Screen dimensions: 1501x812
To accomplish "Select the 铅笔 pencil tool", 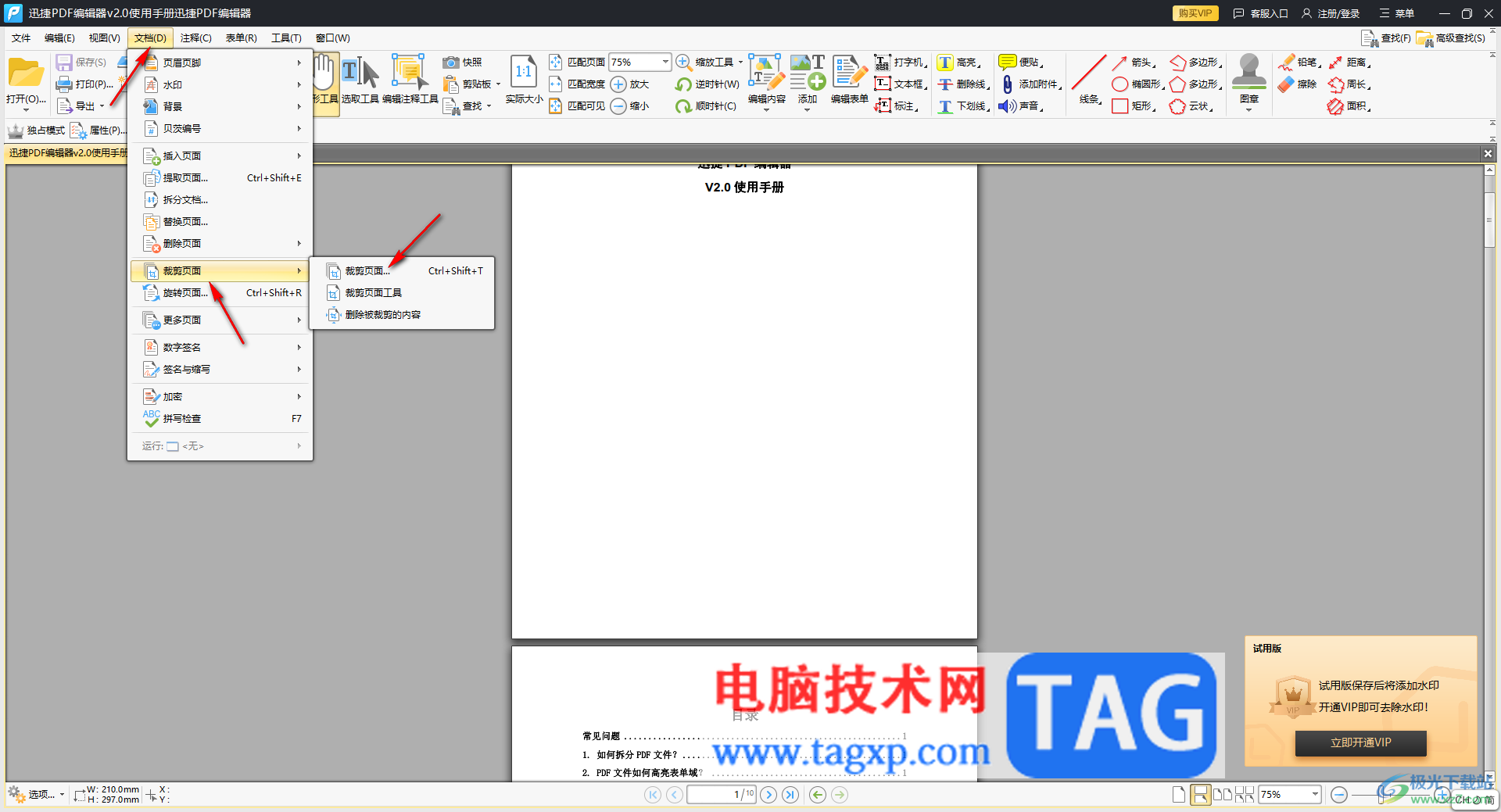I will (1299, 63).
